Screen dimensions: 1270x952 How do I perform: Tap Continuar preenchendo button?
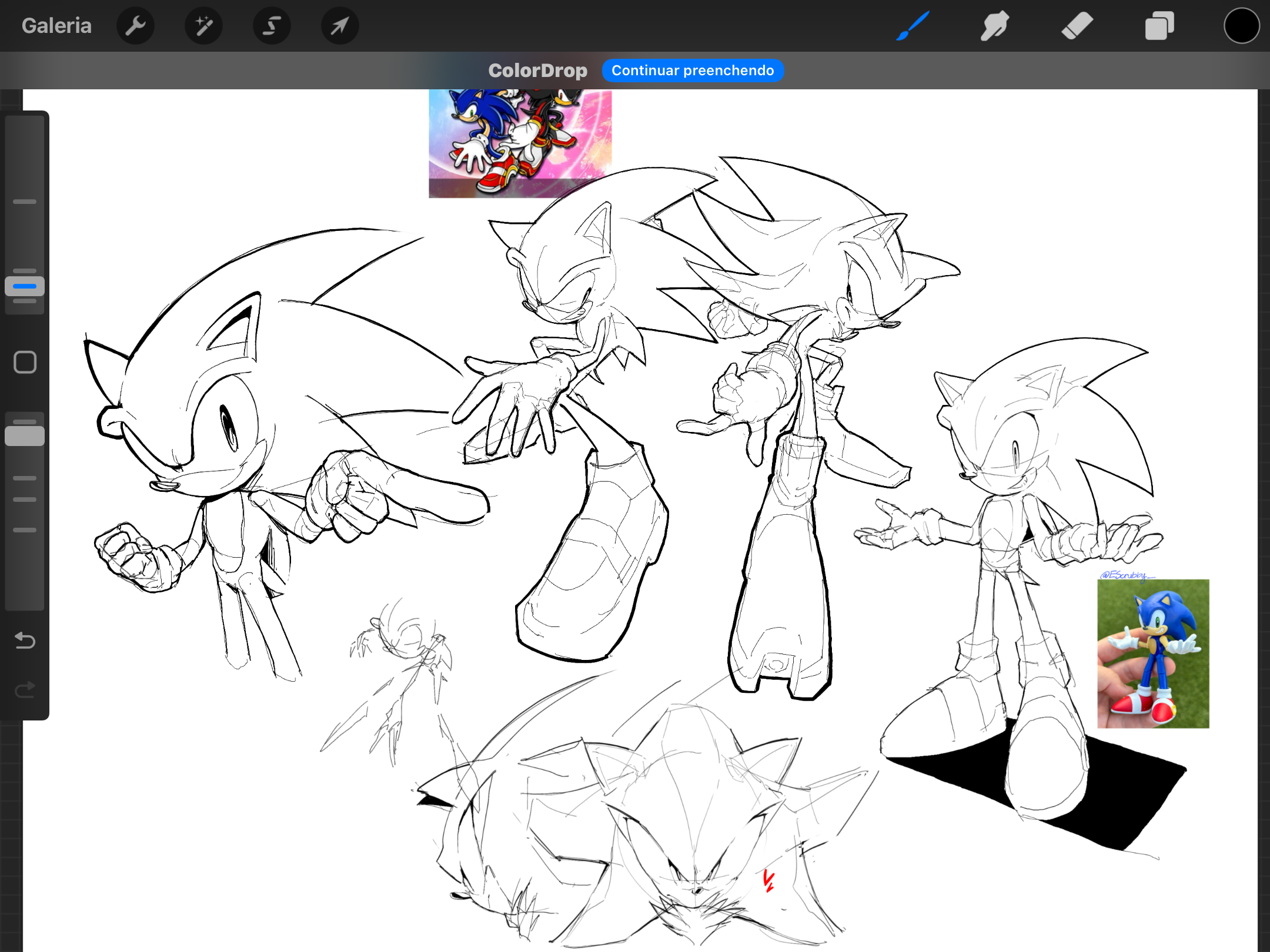(693, 71)
